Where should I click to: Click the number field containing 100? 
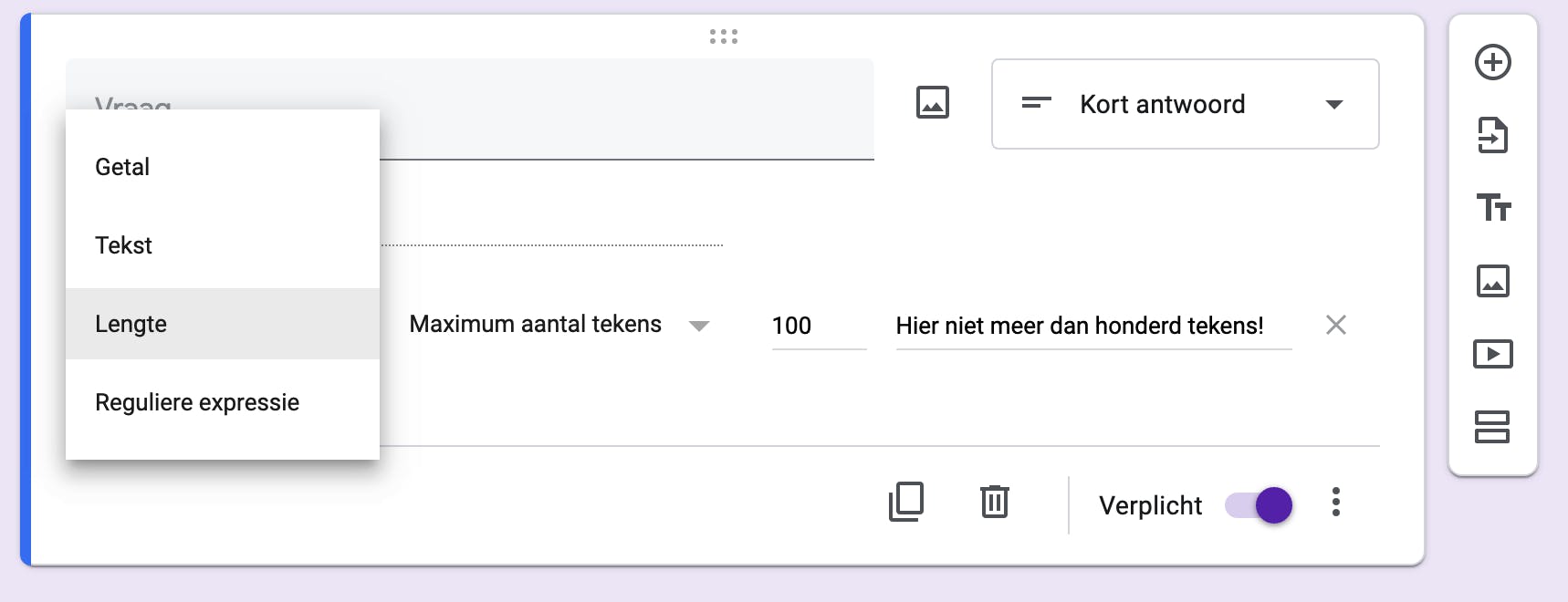coord(818,326)
